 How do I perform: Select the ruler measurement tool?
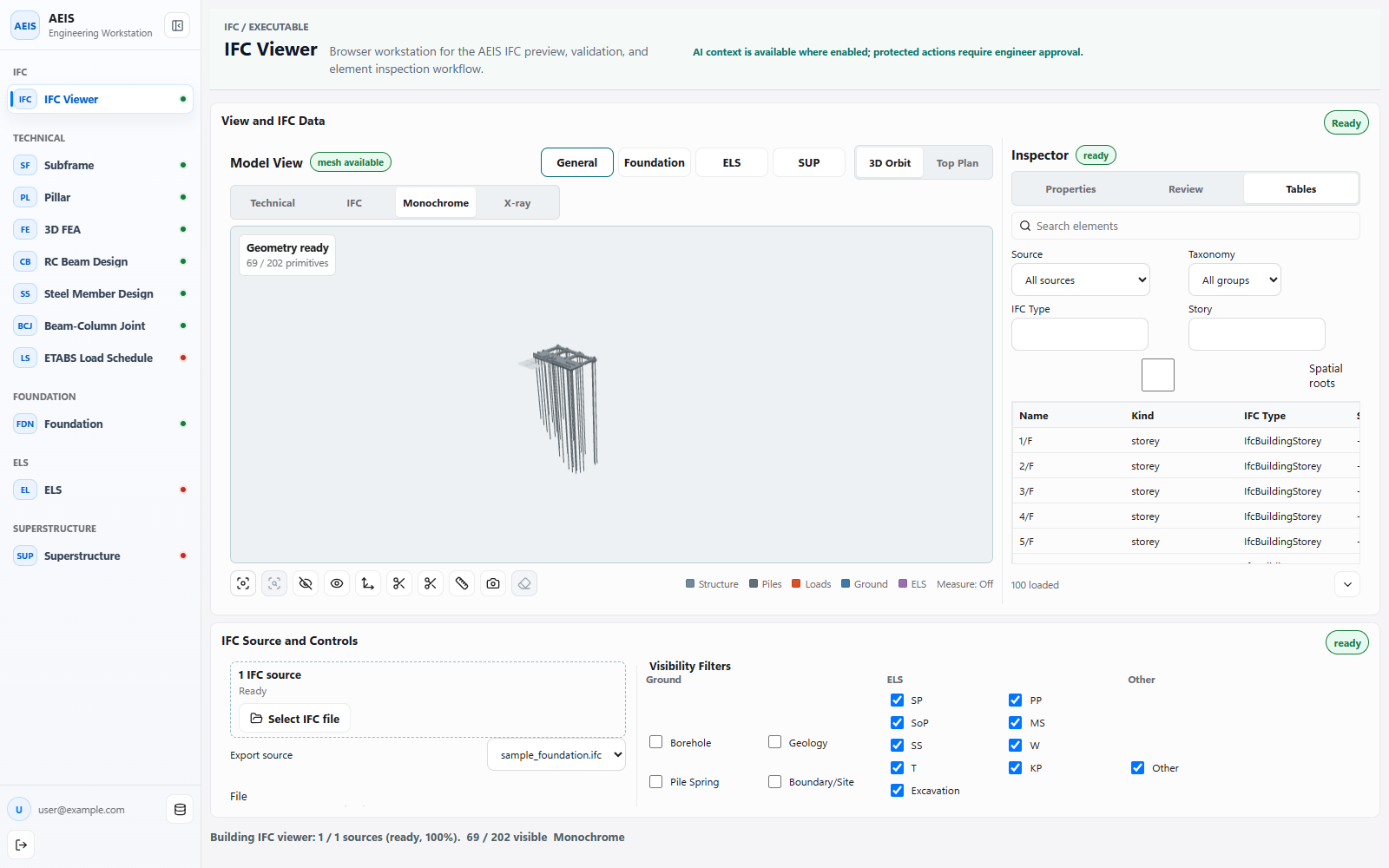click(462, 583)
